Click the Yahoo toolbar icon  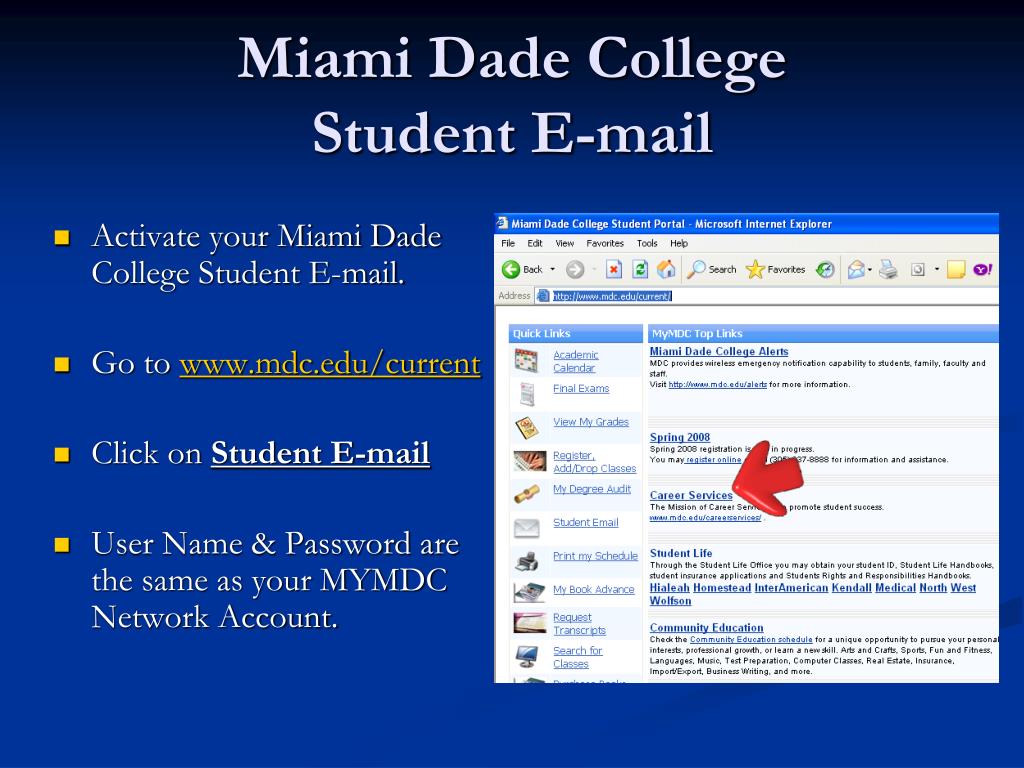tap(983, 269)
